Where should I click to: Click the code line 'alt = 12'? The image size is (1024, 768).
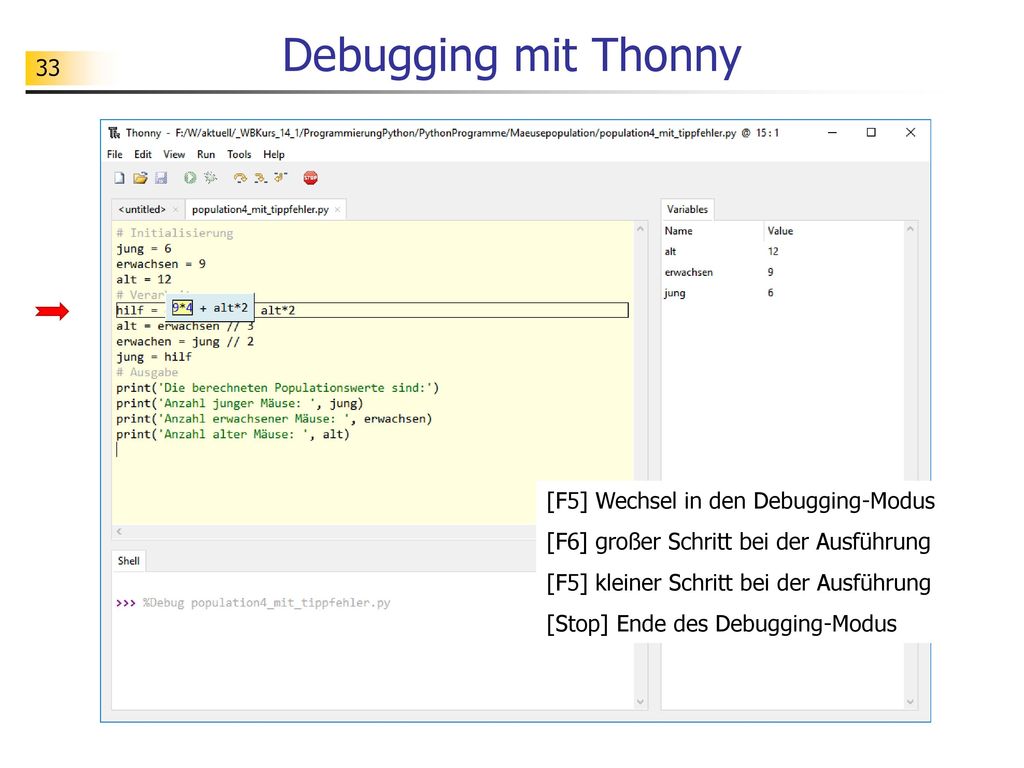point(144,280)
